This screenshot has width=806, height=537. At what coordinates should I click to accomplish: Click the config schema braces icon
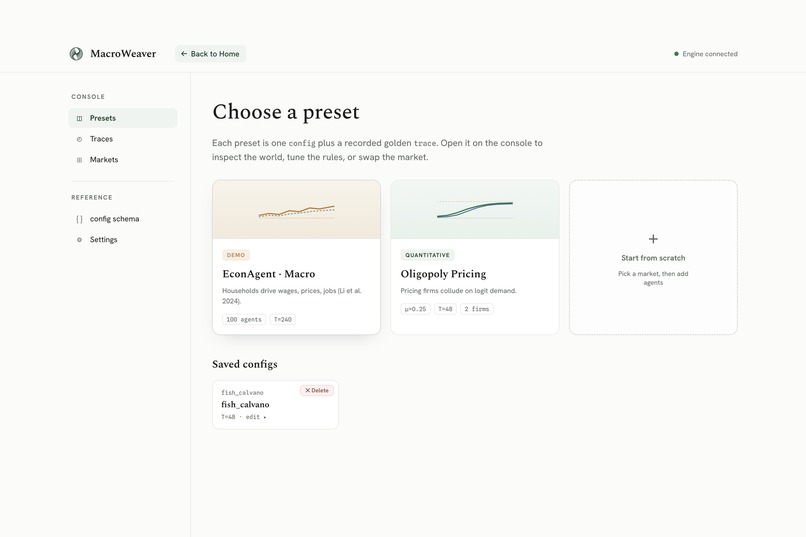coord(79,219)
